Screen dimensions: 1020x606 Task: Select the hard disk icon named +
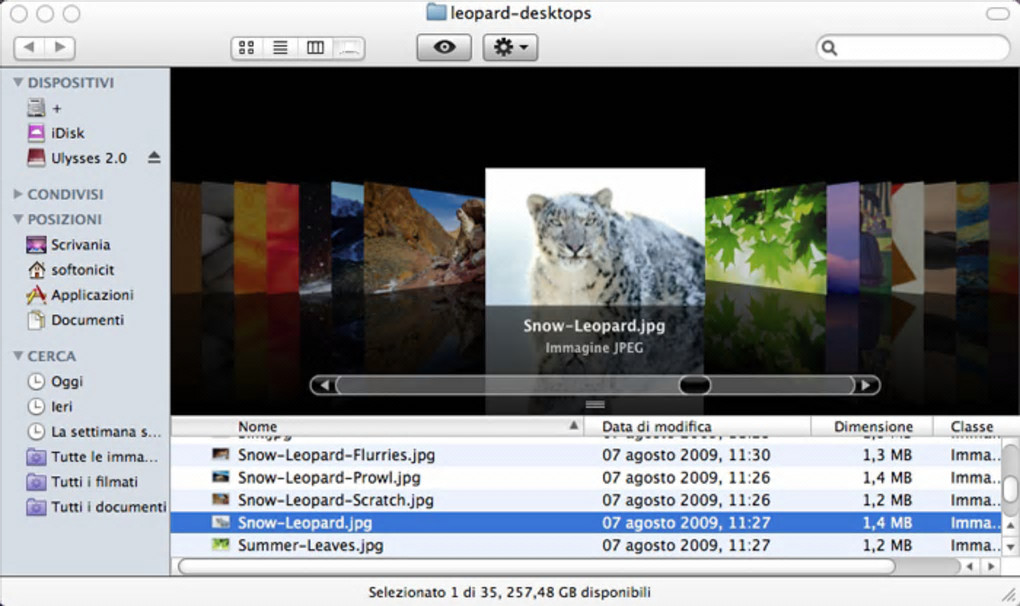click(36, 108)
